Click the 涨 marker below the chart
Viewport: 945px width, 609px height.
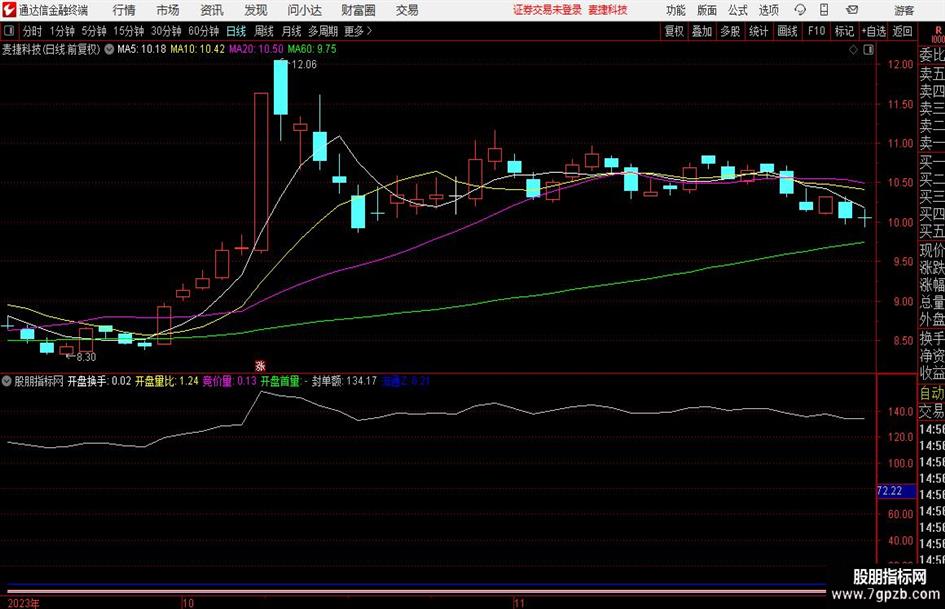260,365
